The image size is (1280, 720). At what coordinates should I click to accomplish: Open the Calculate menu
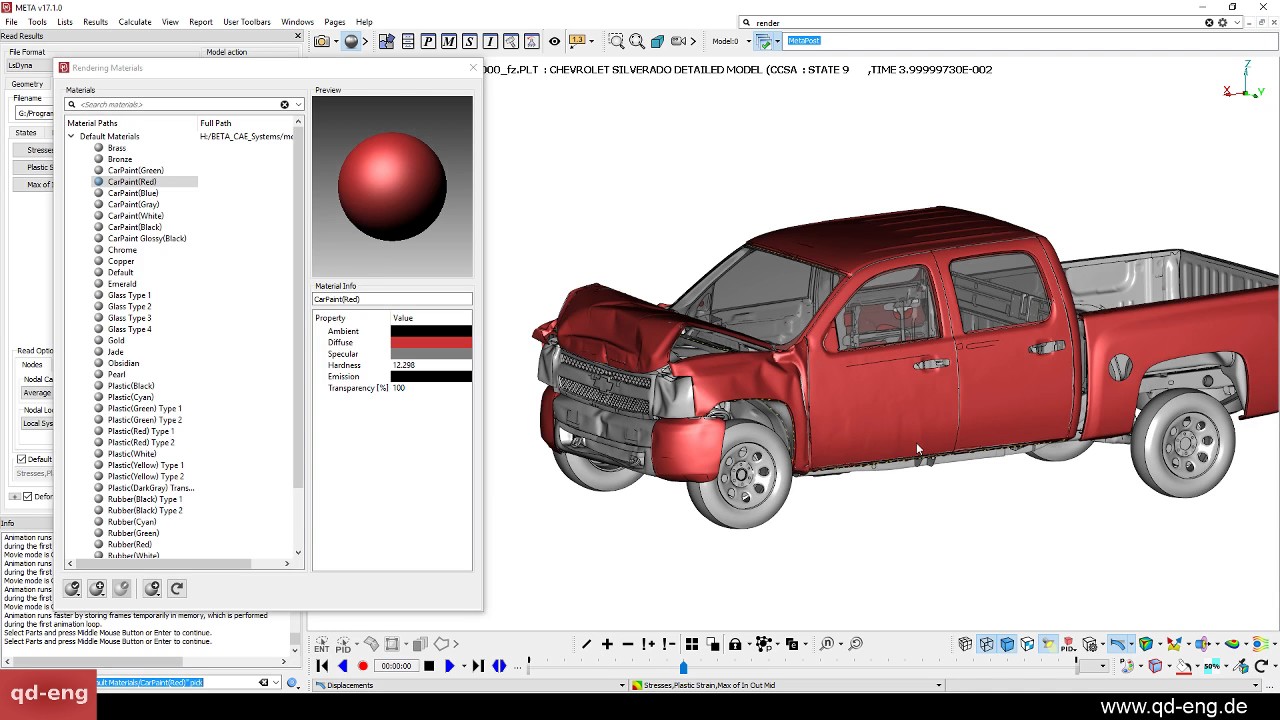(x=135, y=22)
